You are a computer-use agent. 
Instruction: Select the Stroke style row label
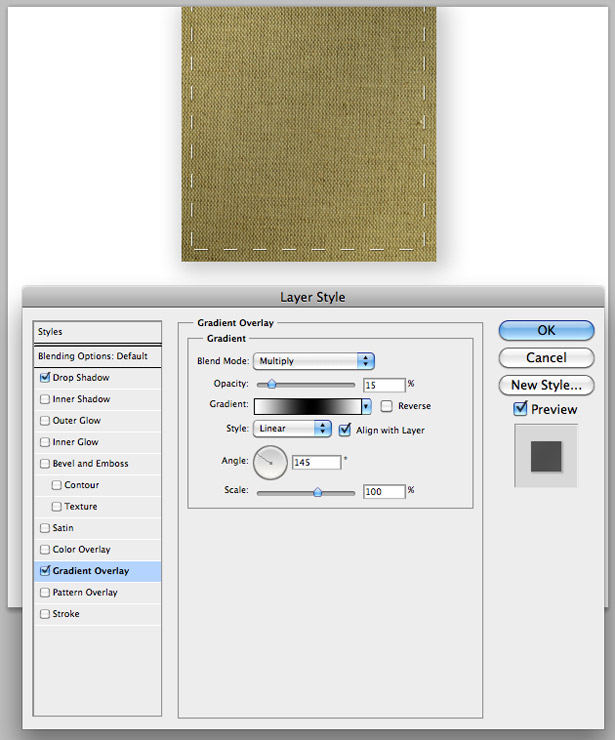tap(66, 614)
